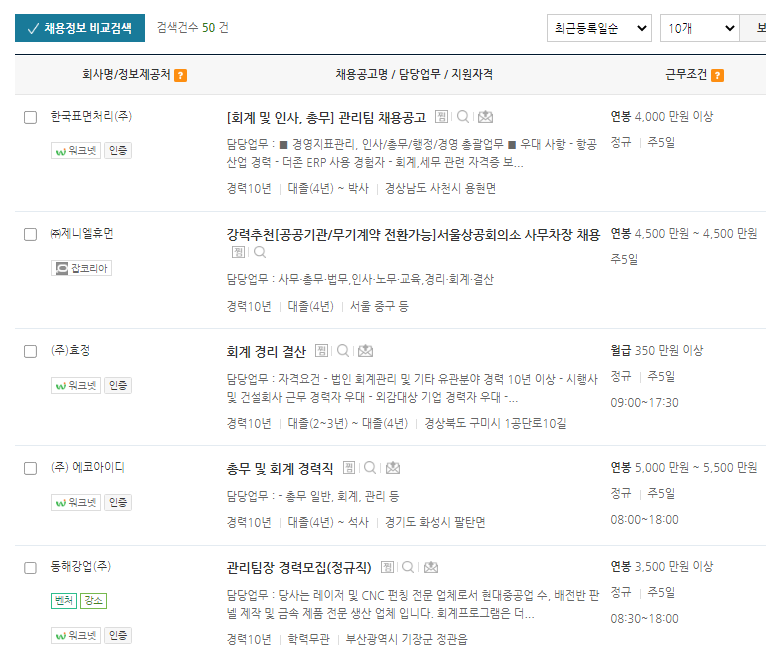
Task: Click help icon next to 근무조건 header
Action: pyautogui.click(x=717, y=75)
